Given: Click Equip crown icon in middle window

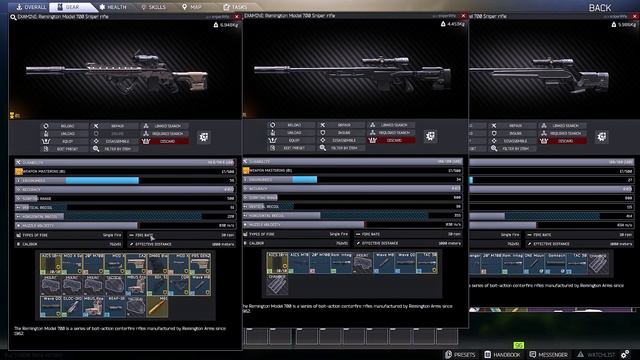Looking at the screenshot, I should tap(273, 140).
